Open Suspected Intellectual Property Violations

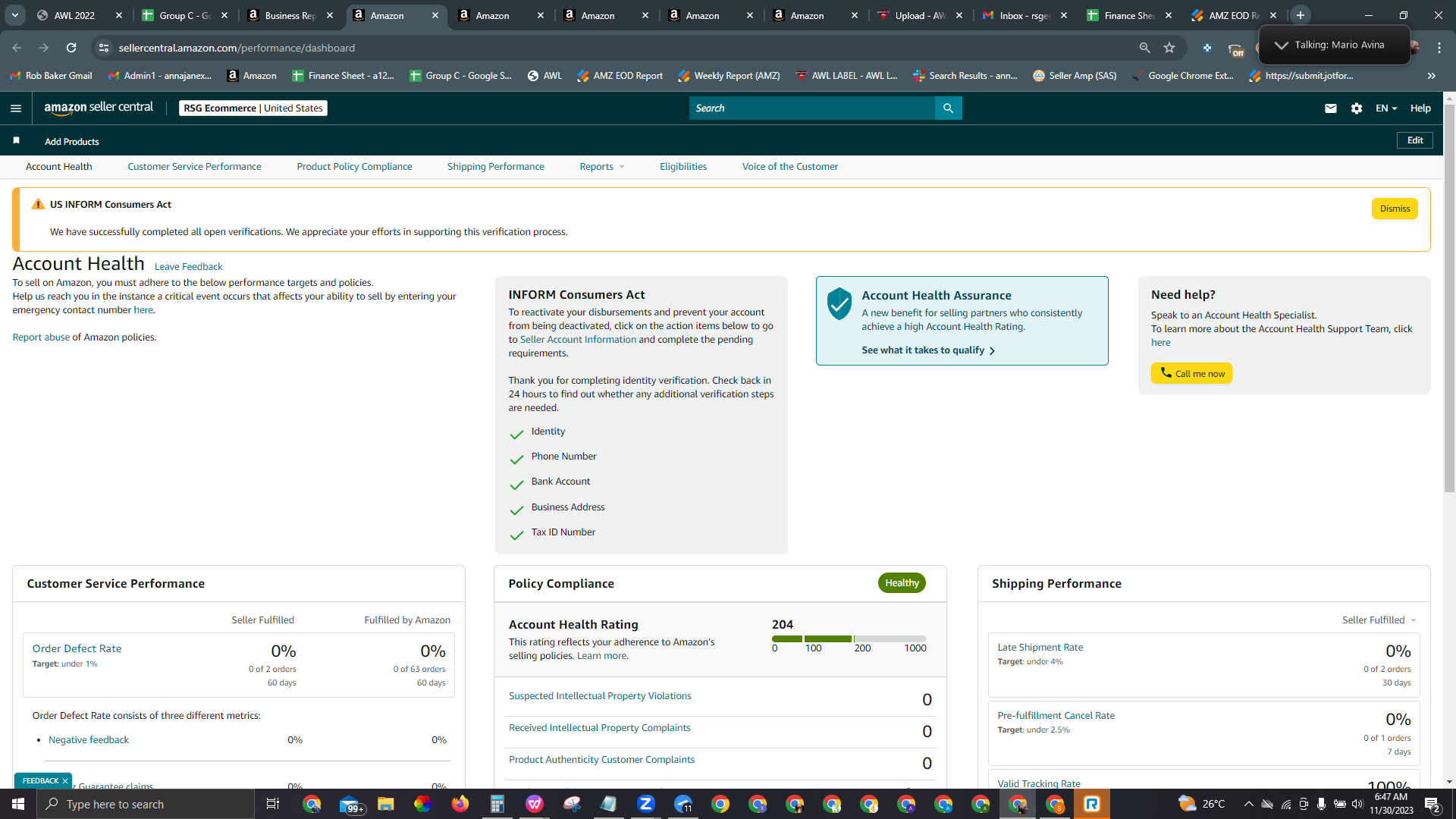coord(600,696)
